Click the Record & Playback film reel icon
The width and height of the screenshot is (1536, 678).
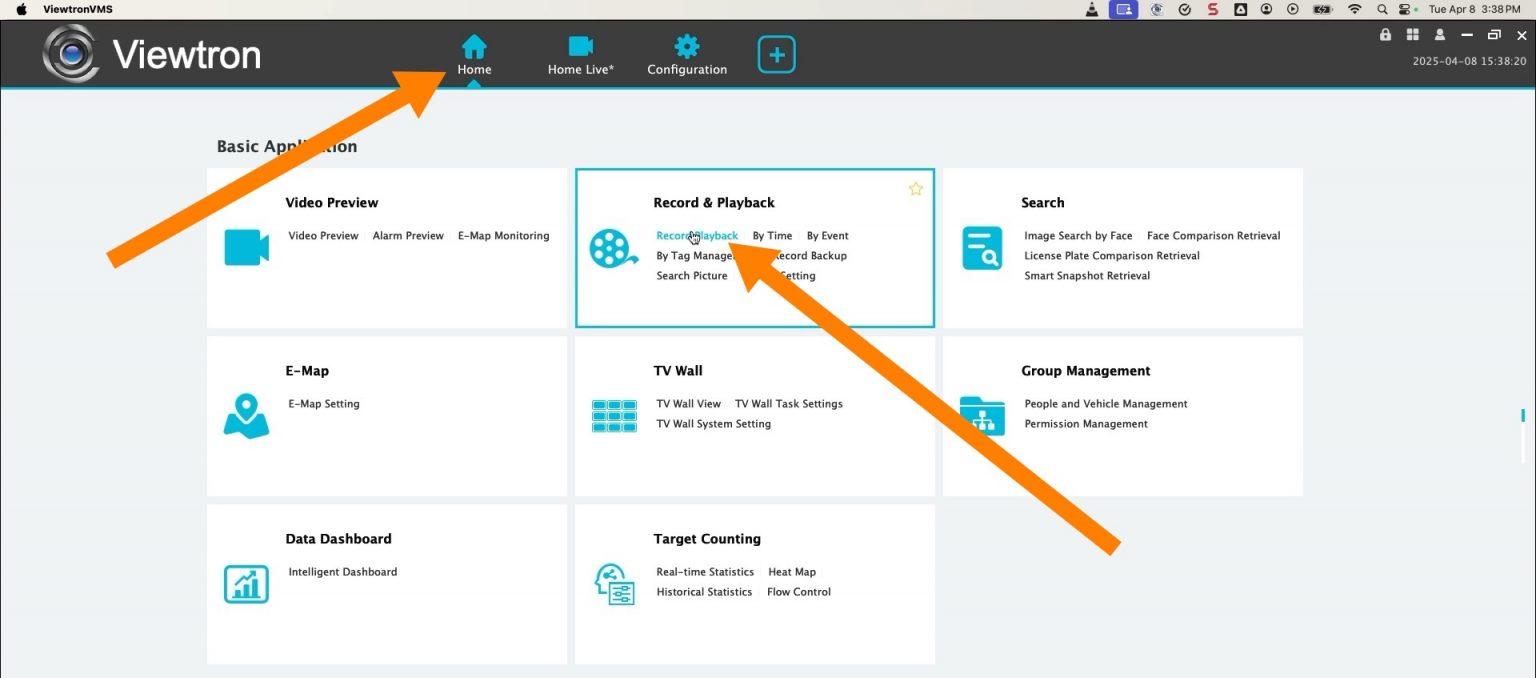click(x=612, y=248)
